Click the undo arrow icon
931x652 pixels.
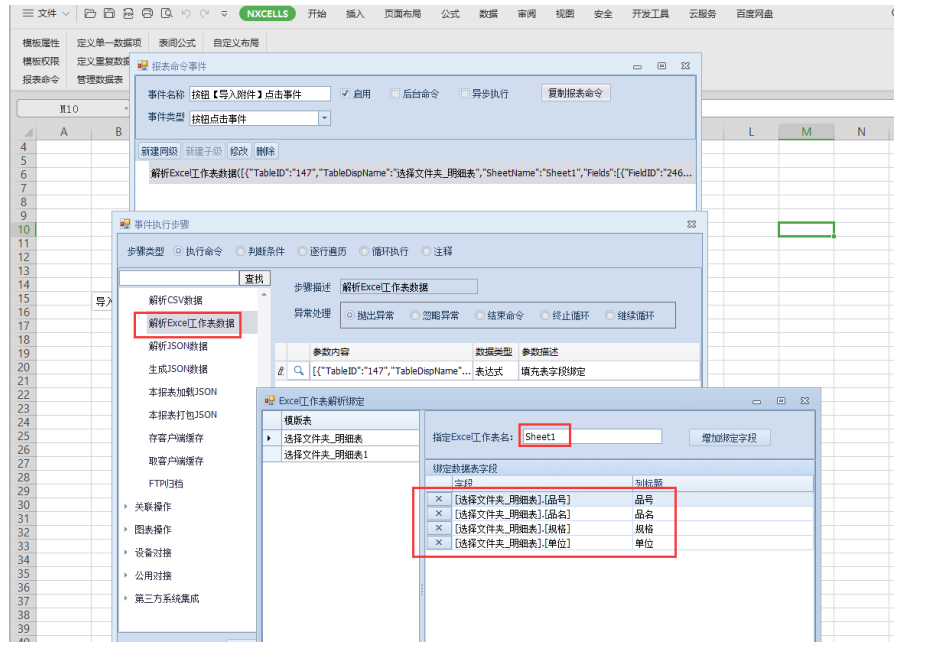[186, 14]
